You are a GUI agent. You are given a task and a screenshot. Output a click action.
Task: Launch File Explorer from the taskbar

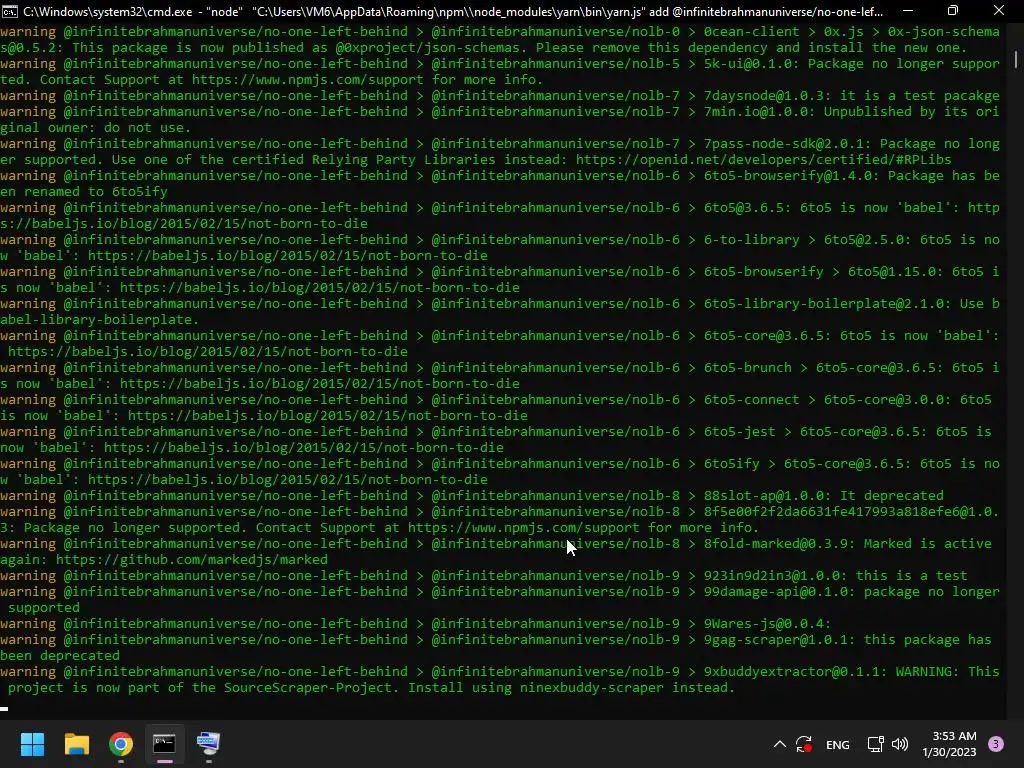pos(76,744)
